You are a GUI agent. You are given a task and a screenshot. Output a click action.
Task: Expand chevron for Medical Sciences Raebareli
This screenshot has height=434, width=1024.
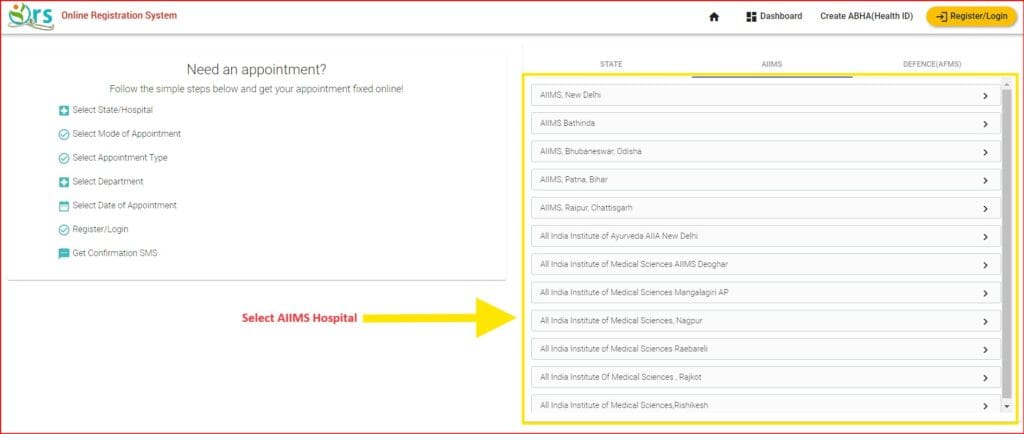click(x=985, y=350)
